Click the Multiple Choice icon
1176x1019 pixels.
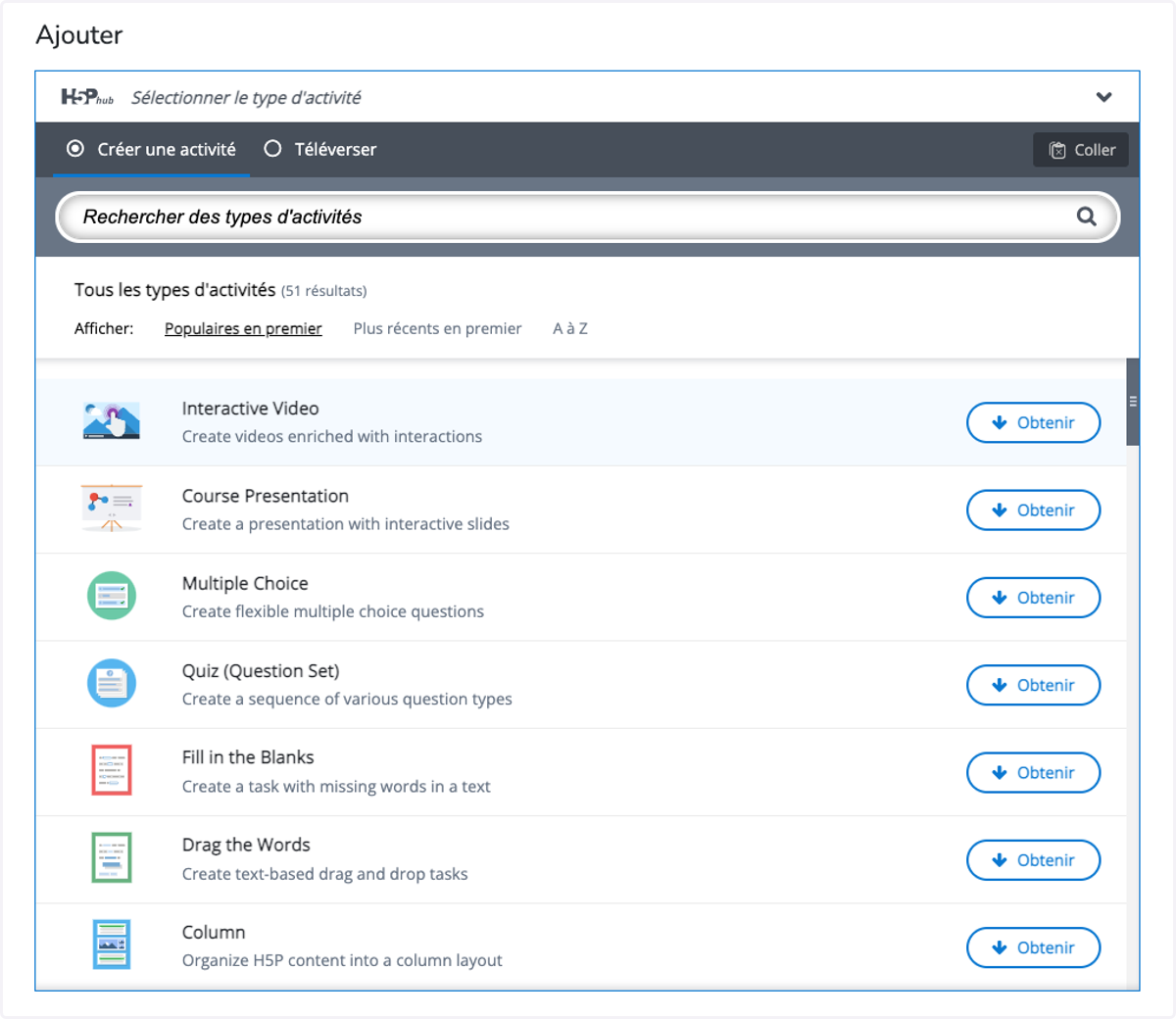click(x=112, y=596)
